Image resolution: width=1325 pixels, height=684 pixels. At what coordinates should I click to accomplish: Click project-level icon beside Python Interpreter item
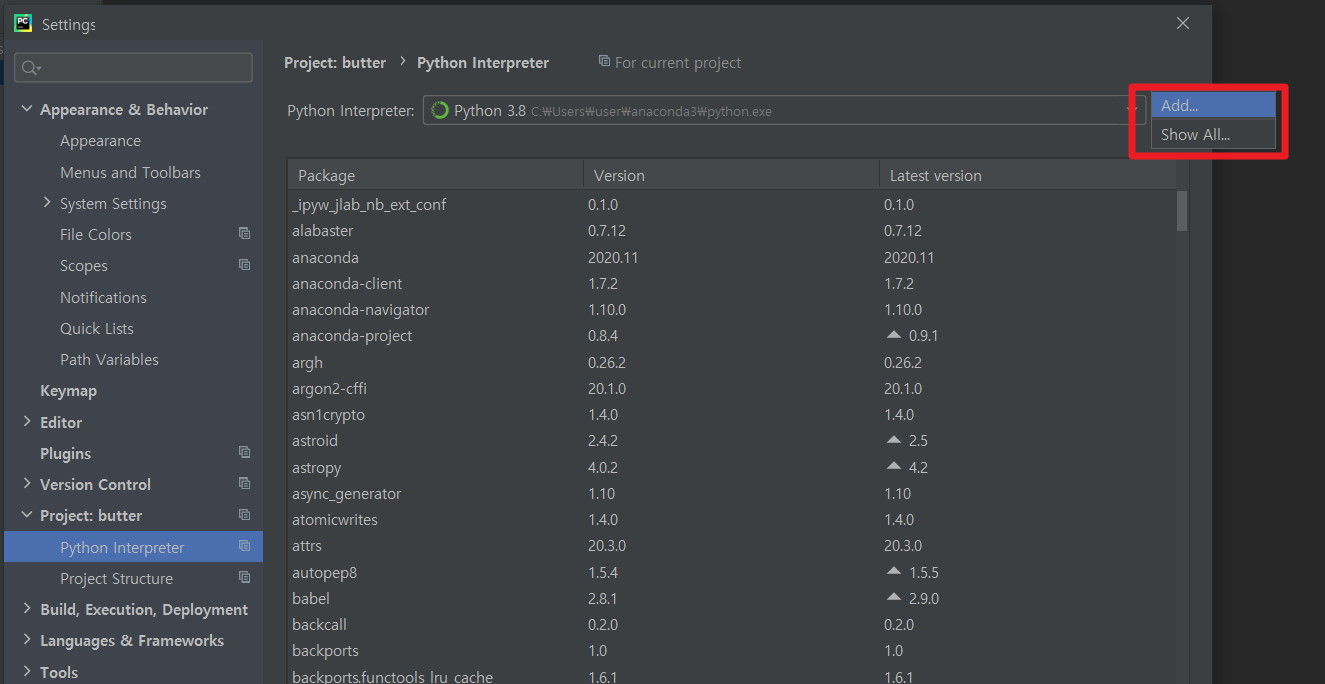[244, 547]
